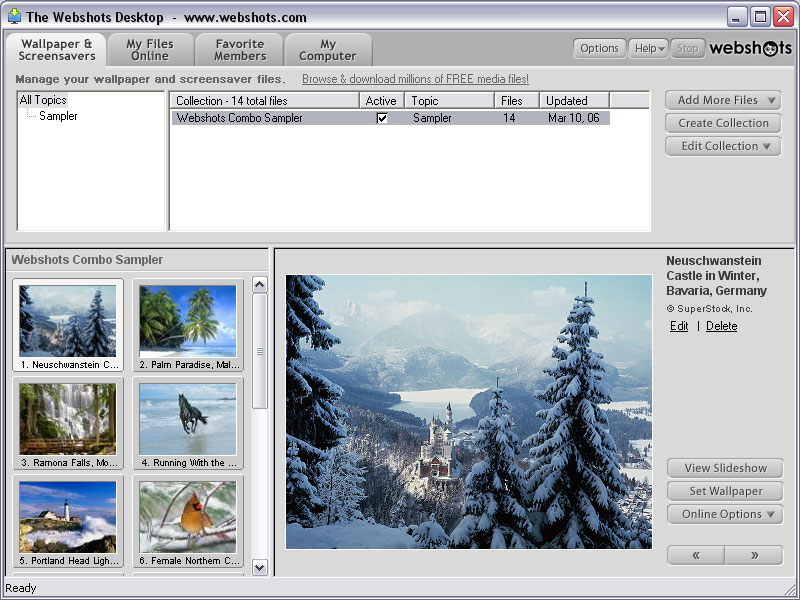Click Create Collection button
Screen dimensions: 800x600
click(x=723, y=123)
